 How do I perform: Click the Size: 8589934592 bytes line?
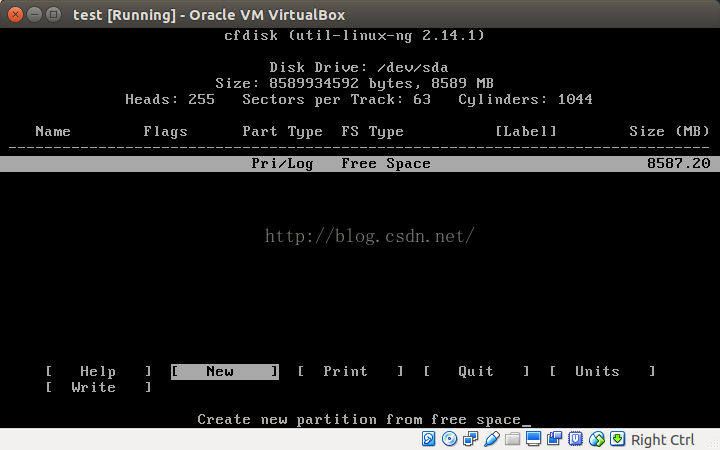(354, 84)
